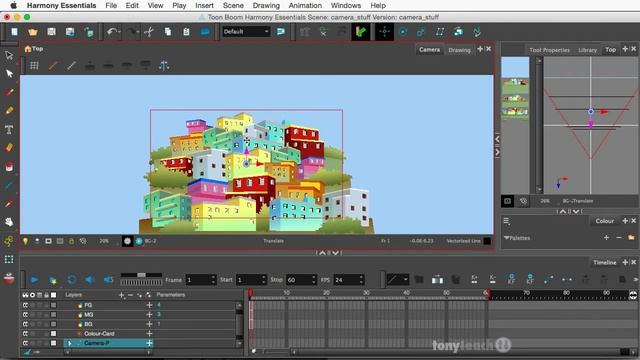Screen dimensions: 640x360
Task: Add a new layer with plus button
Action: tap(121, 295)
